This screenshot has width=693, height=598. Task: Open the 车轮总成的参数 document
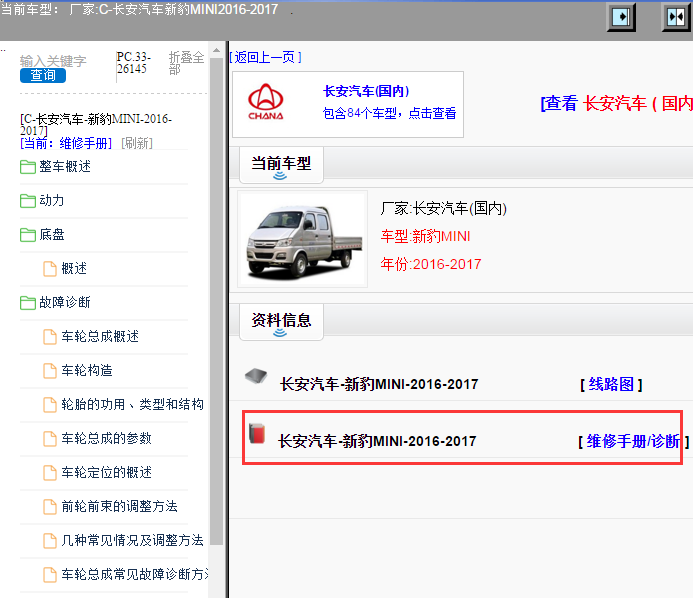click(107, 438)
